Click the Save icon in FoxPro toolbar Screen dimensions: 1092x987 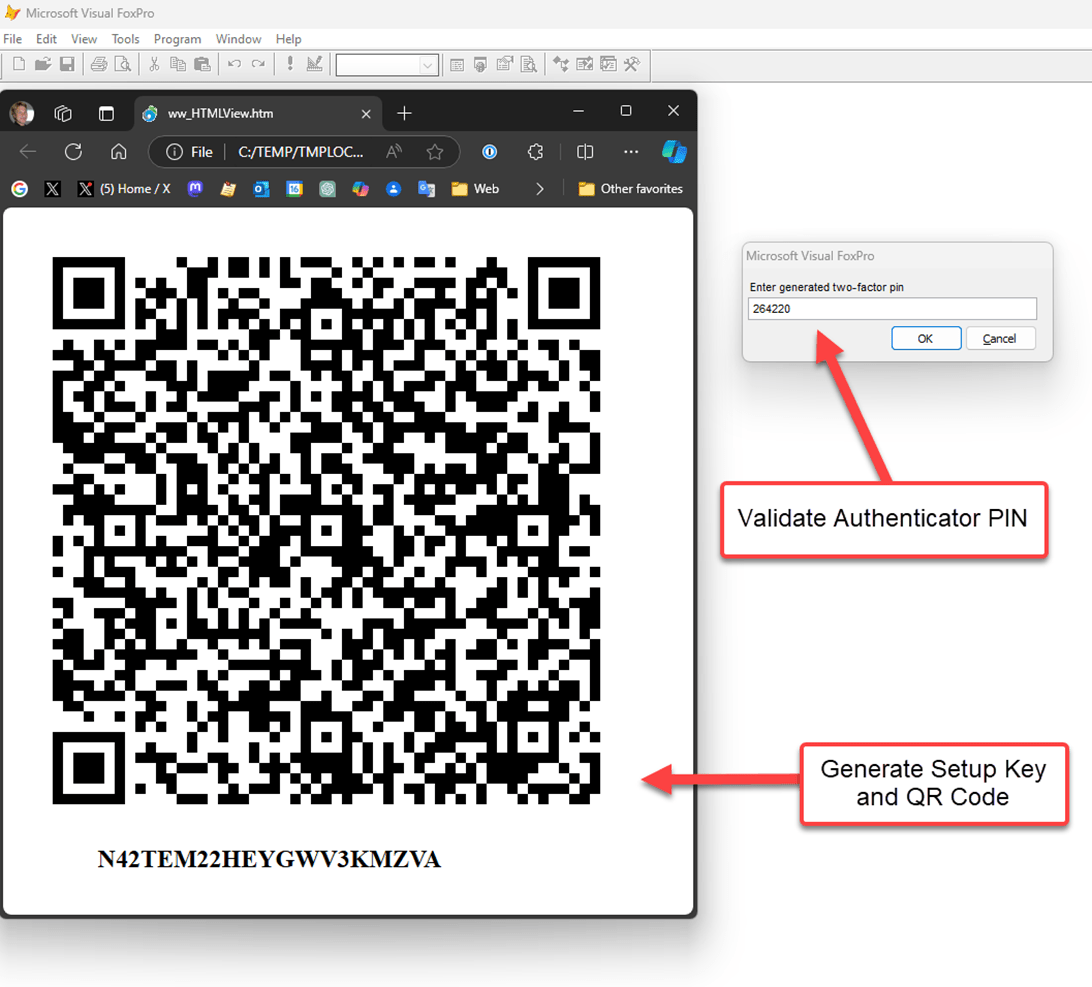(67, 65)
